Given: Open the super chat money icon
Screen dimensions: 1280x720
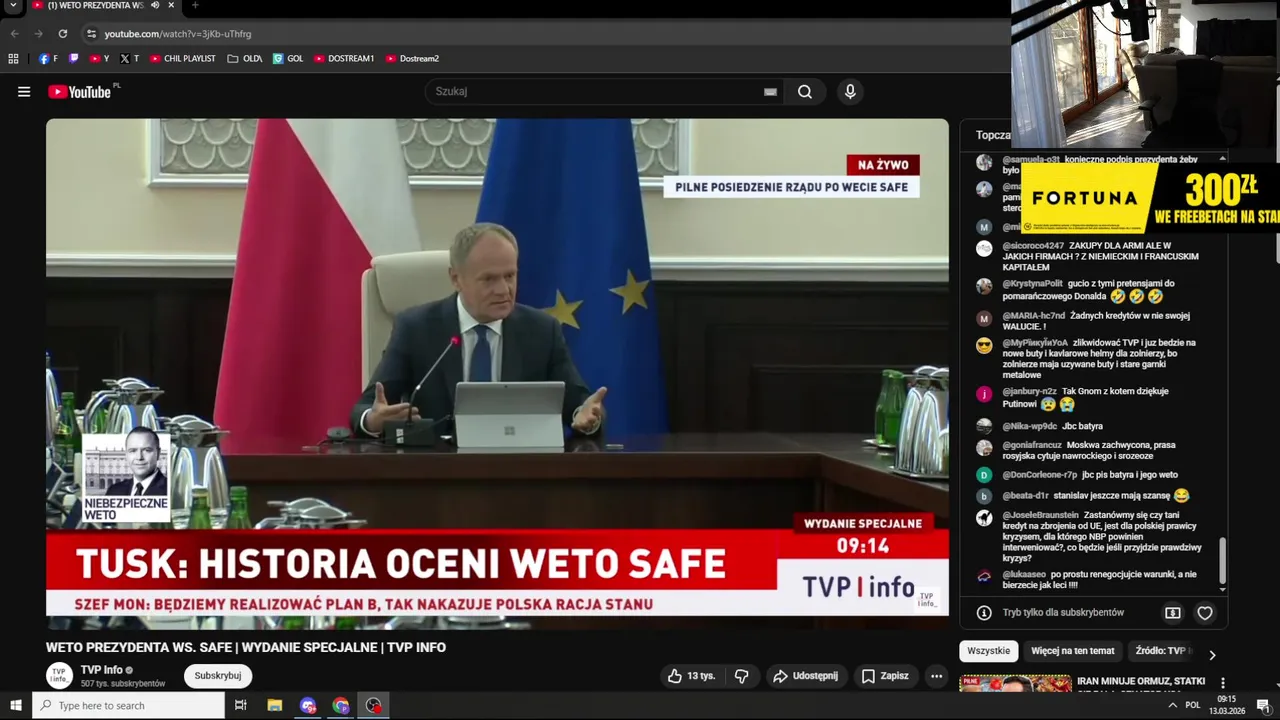Looking at the screenshot, I should [x=1173, y=613].
